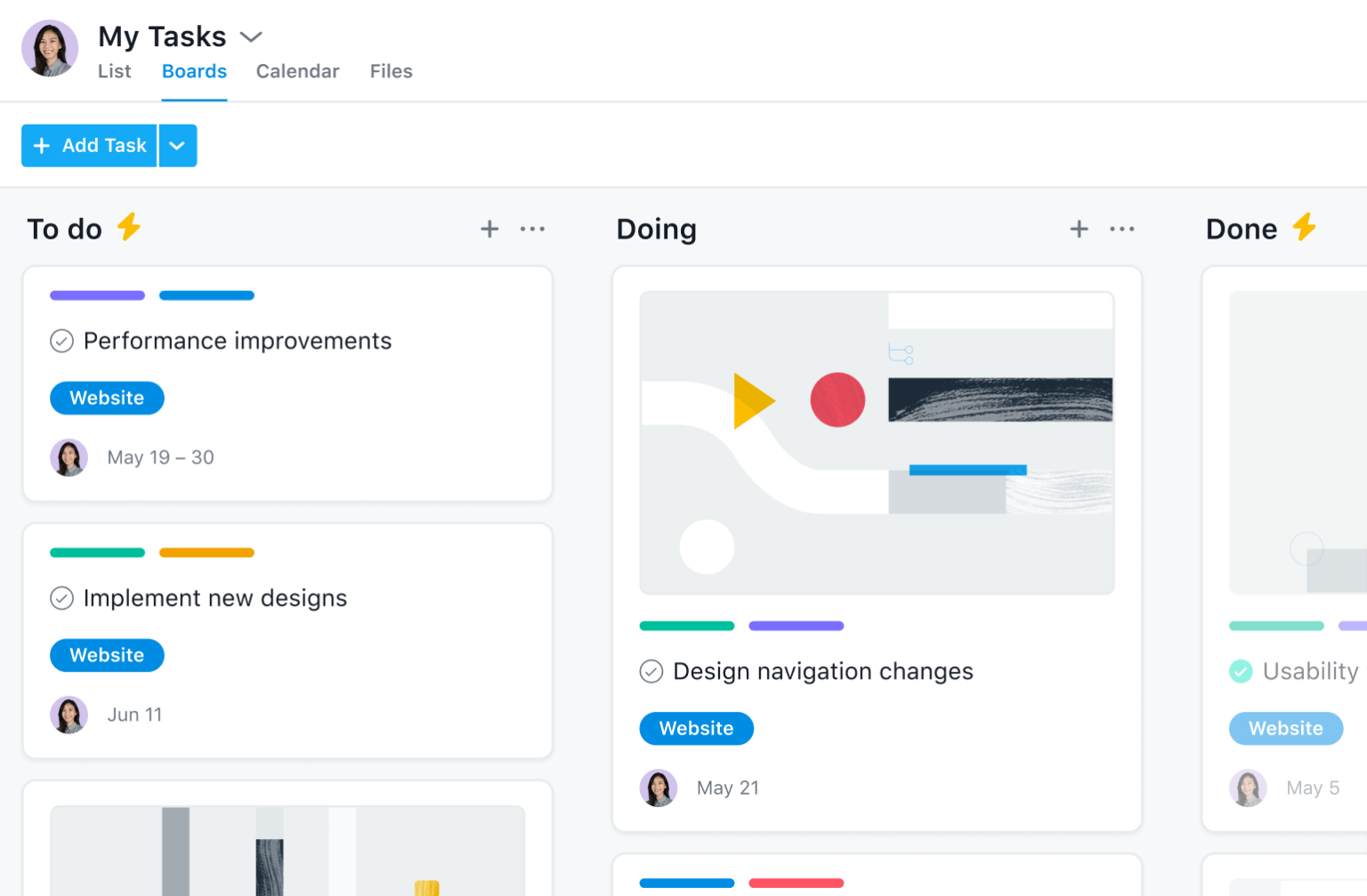Click the Add Task button
Screen dimensions: 1367x896
coord(89,145)
